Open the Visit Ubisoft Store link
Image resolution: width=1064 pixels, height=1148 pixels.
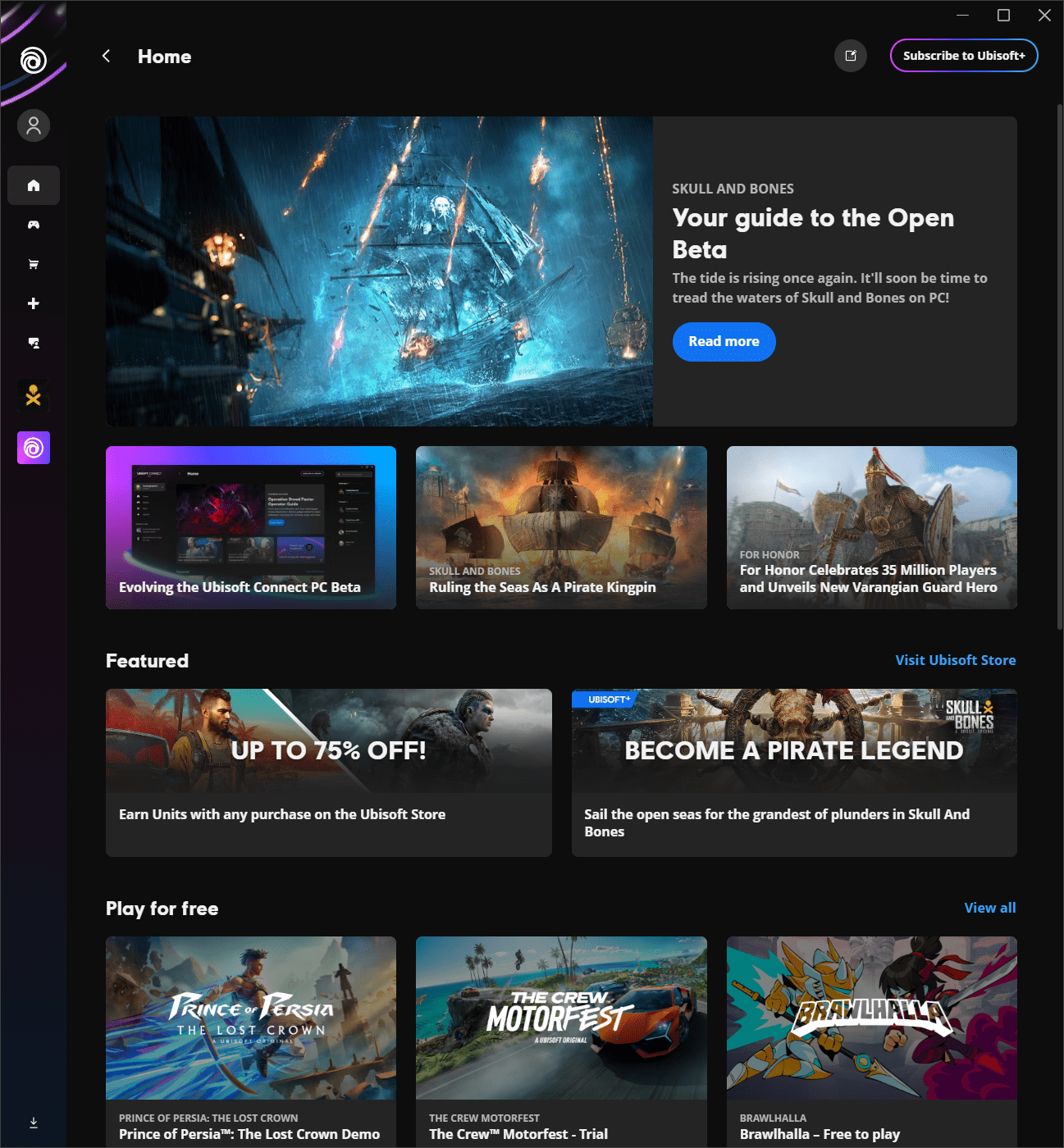point(956,660)
